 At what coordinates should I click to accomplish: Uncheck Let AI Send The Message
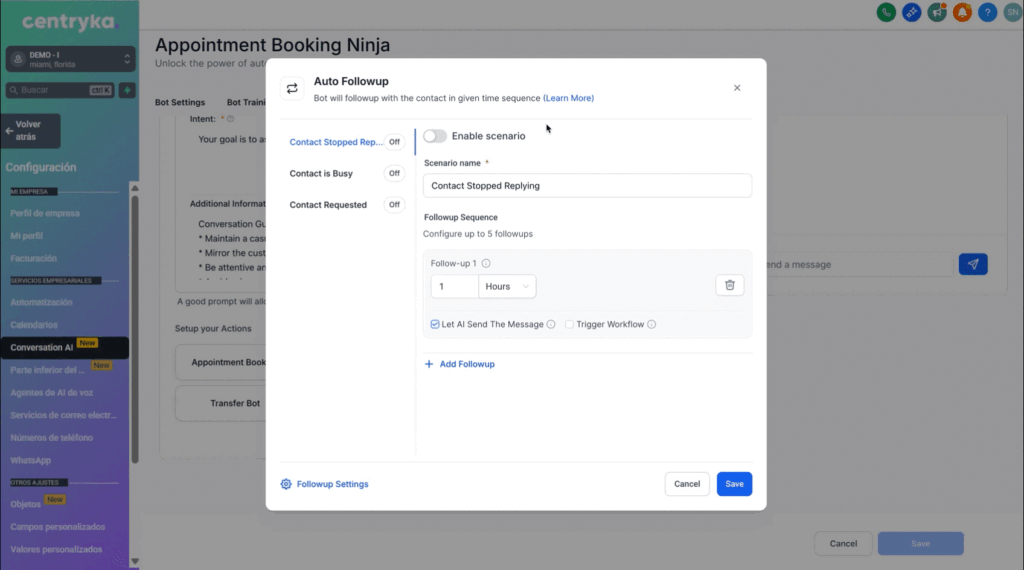tap(435, 324)
